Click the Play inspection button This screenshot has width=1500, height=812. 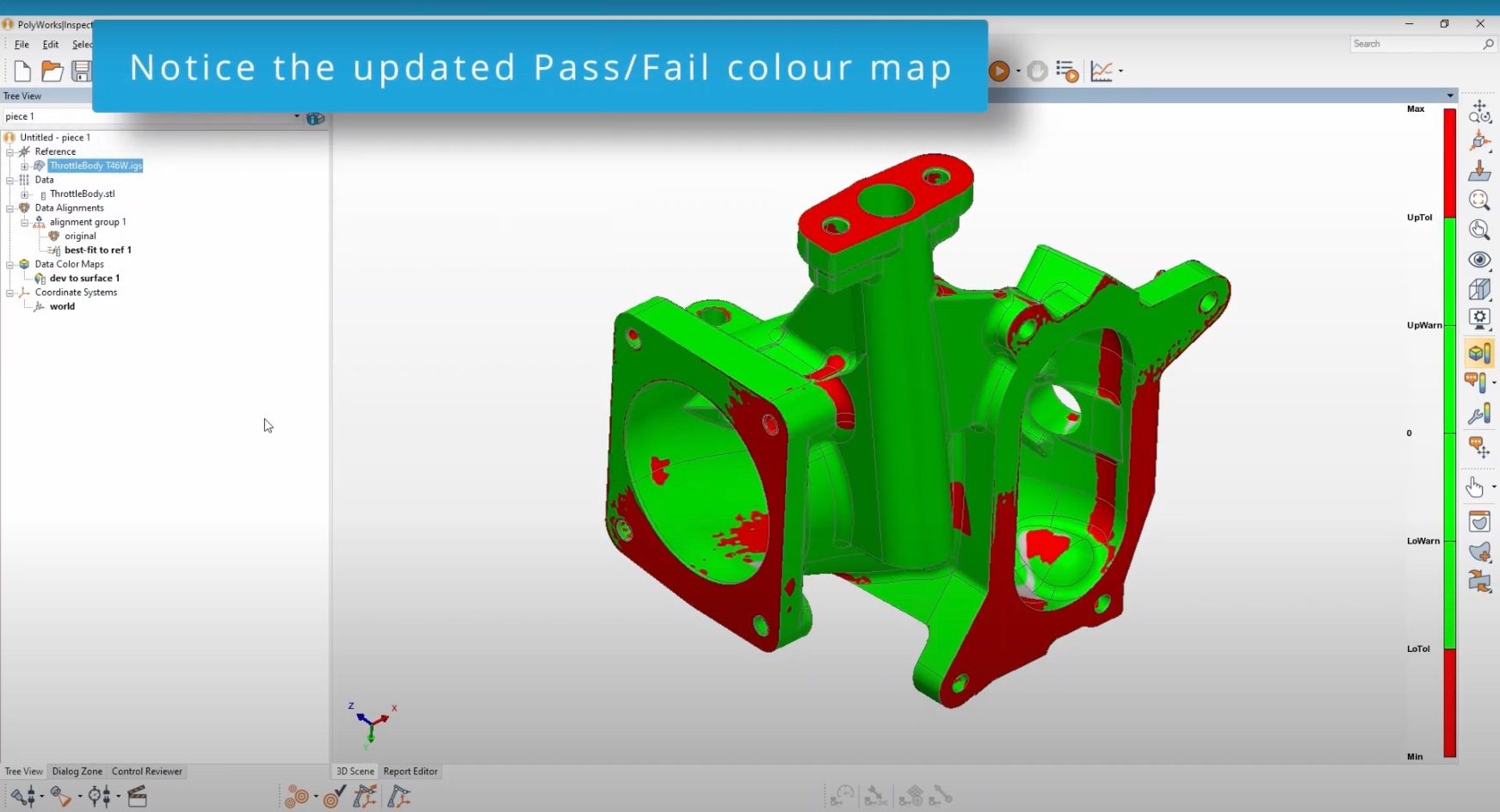[x=999, y=71]
